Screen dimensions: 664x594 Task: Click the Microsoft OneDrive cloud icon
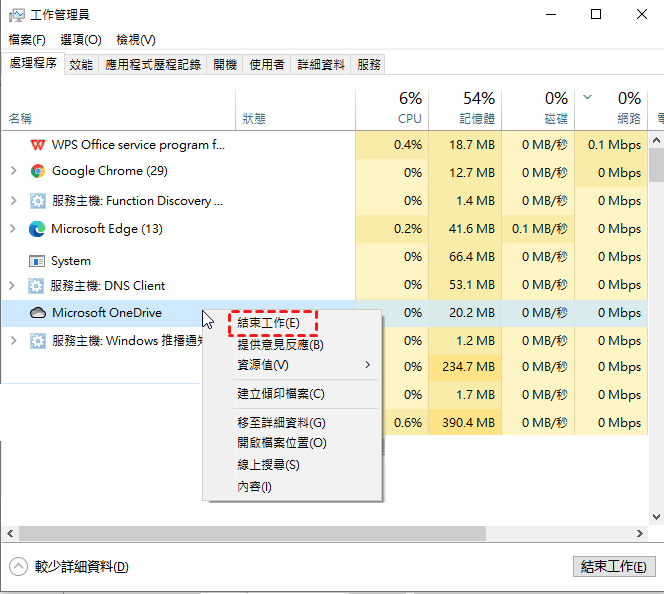pos(38,313)
